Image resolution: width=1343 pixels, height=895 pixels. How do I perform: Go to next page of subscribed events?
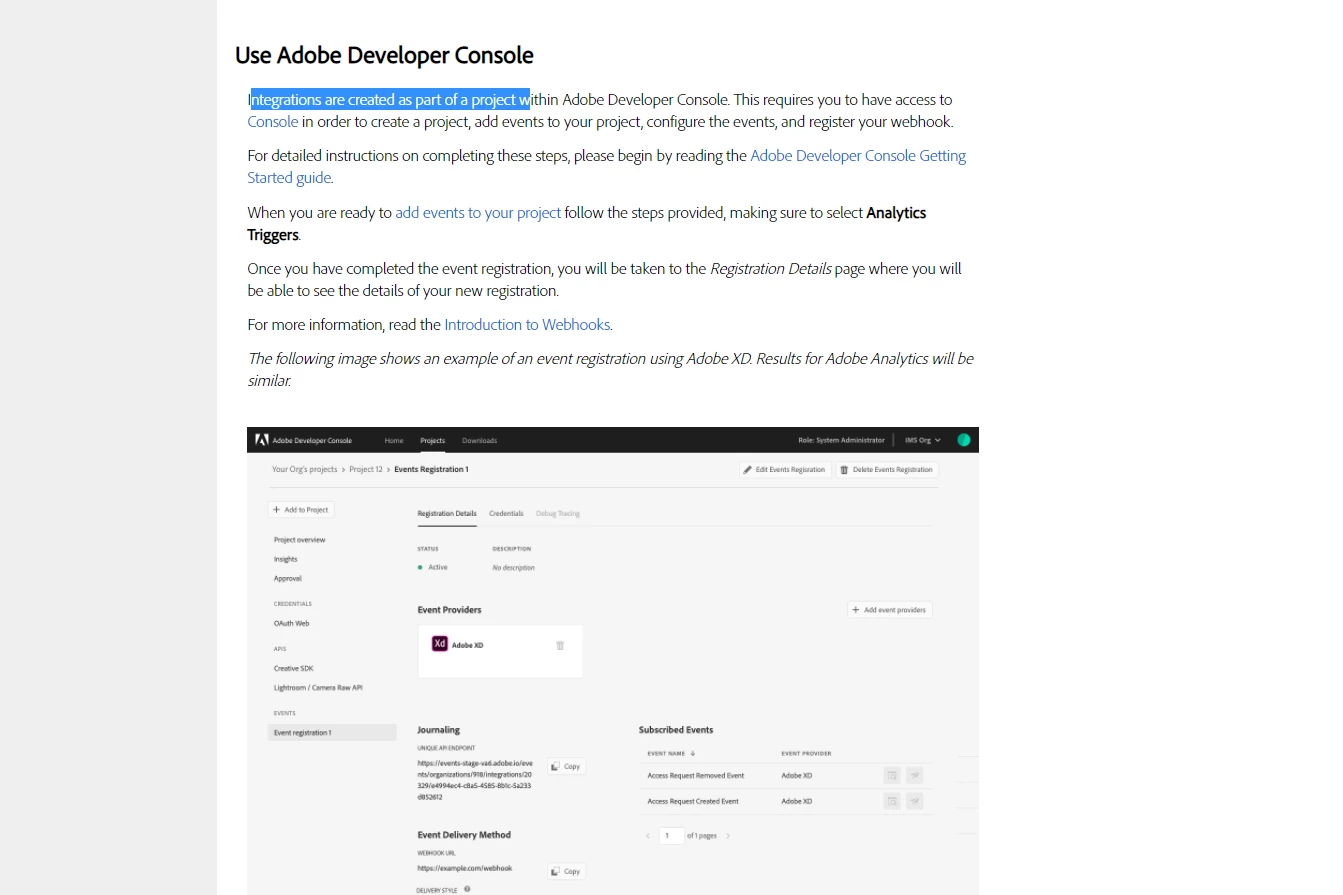[x=728, y=836]
